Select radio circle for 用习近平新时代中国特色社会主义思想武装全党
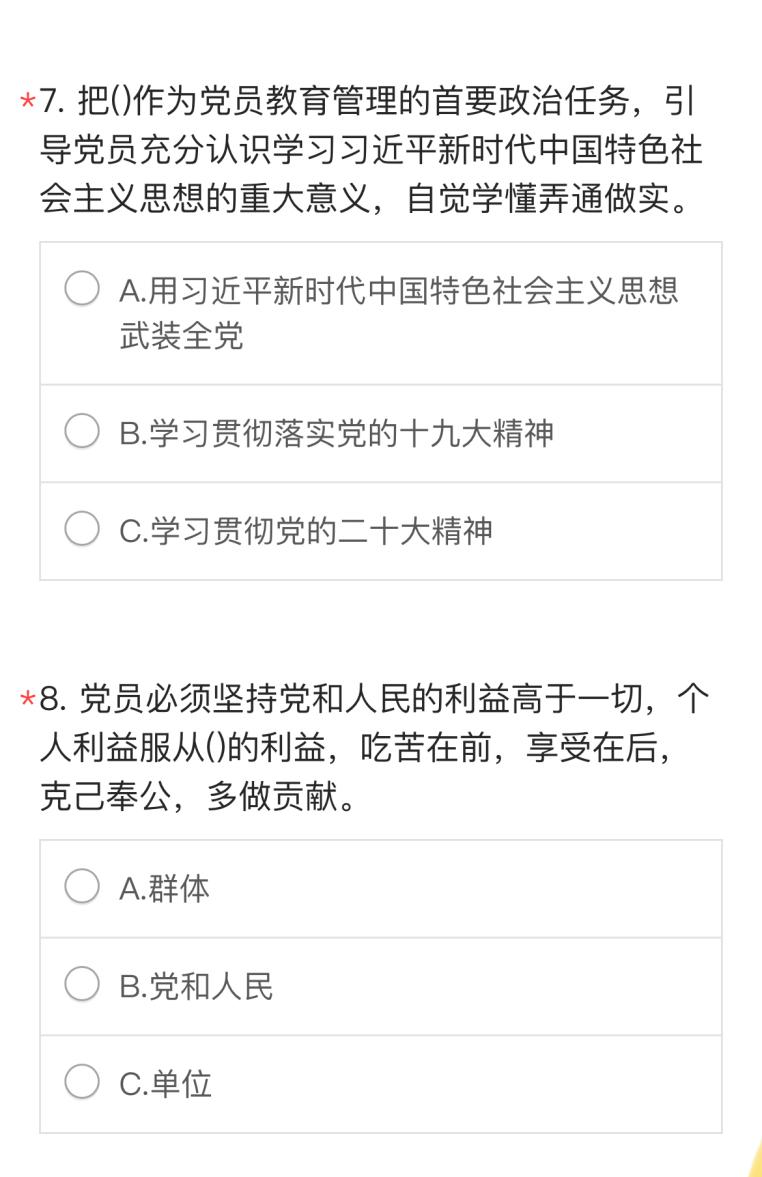The width and height of the screenshot is (762, 1177). 82,288
